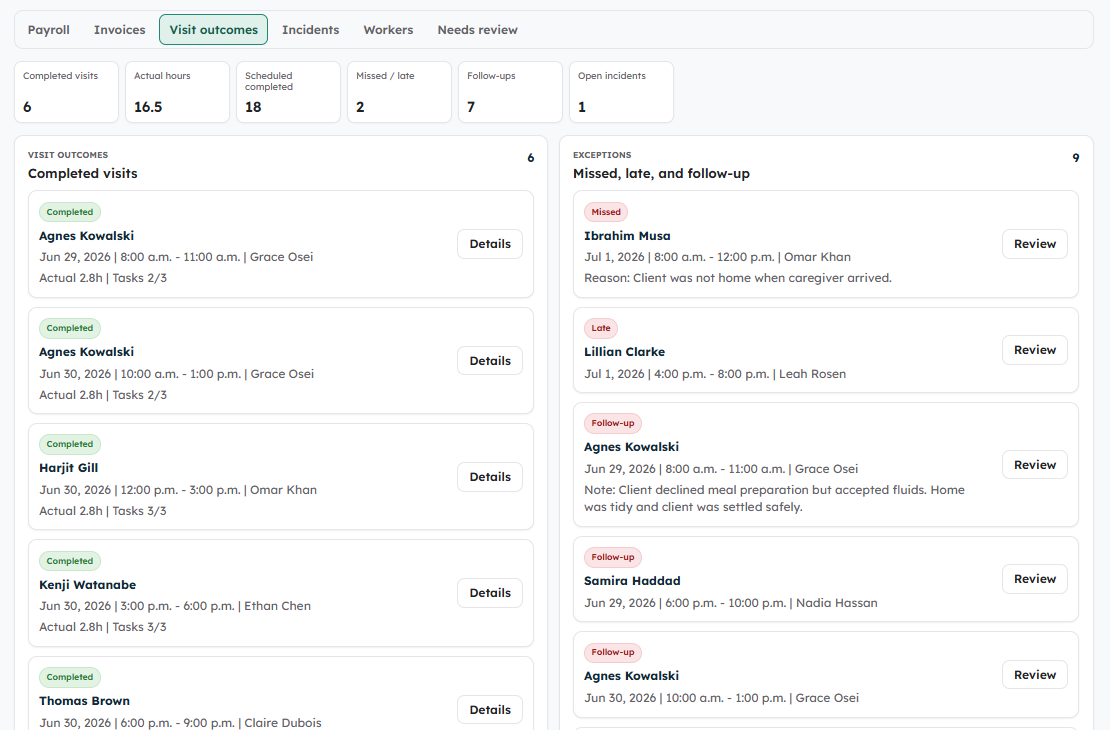
Task: Select the Follow-ups summary card
Action: [x=510, y=92]
